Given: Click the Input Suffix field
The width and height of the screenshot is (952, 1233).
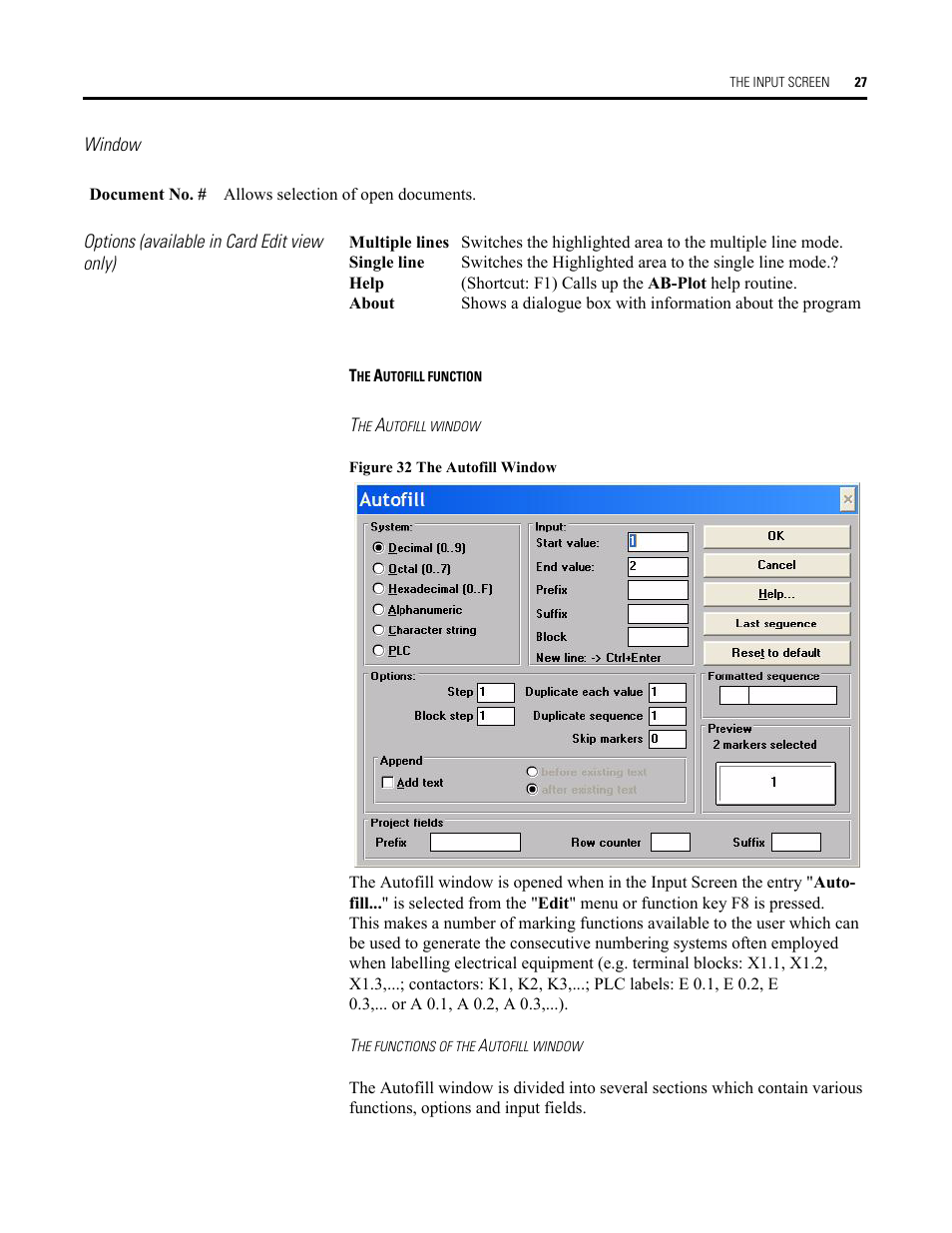Looking at the screenshot, I should click(x=658, y=614).
